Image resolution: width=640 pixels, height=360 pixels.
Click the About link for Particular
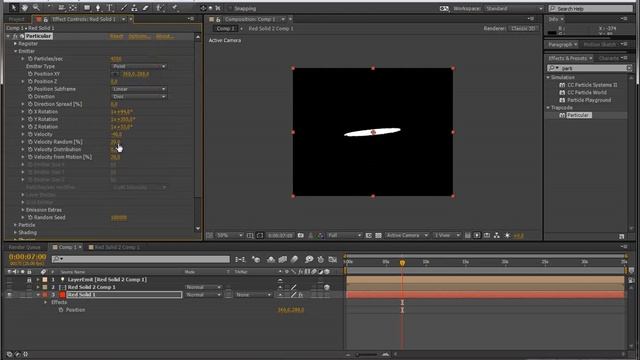[164, 36]
